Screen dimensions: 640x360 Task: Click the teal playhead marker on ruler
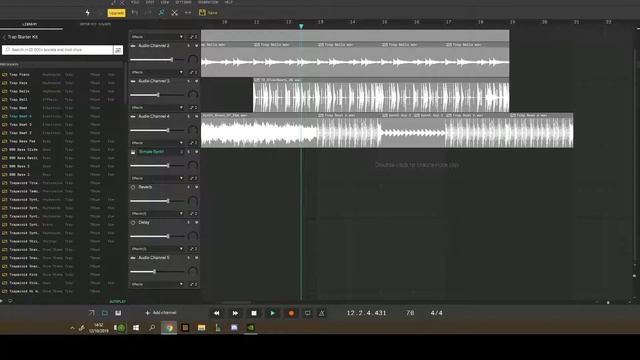pos(301,26)
